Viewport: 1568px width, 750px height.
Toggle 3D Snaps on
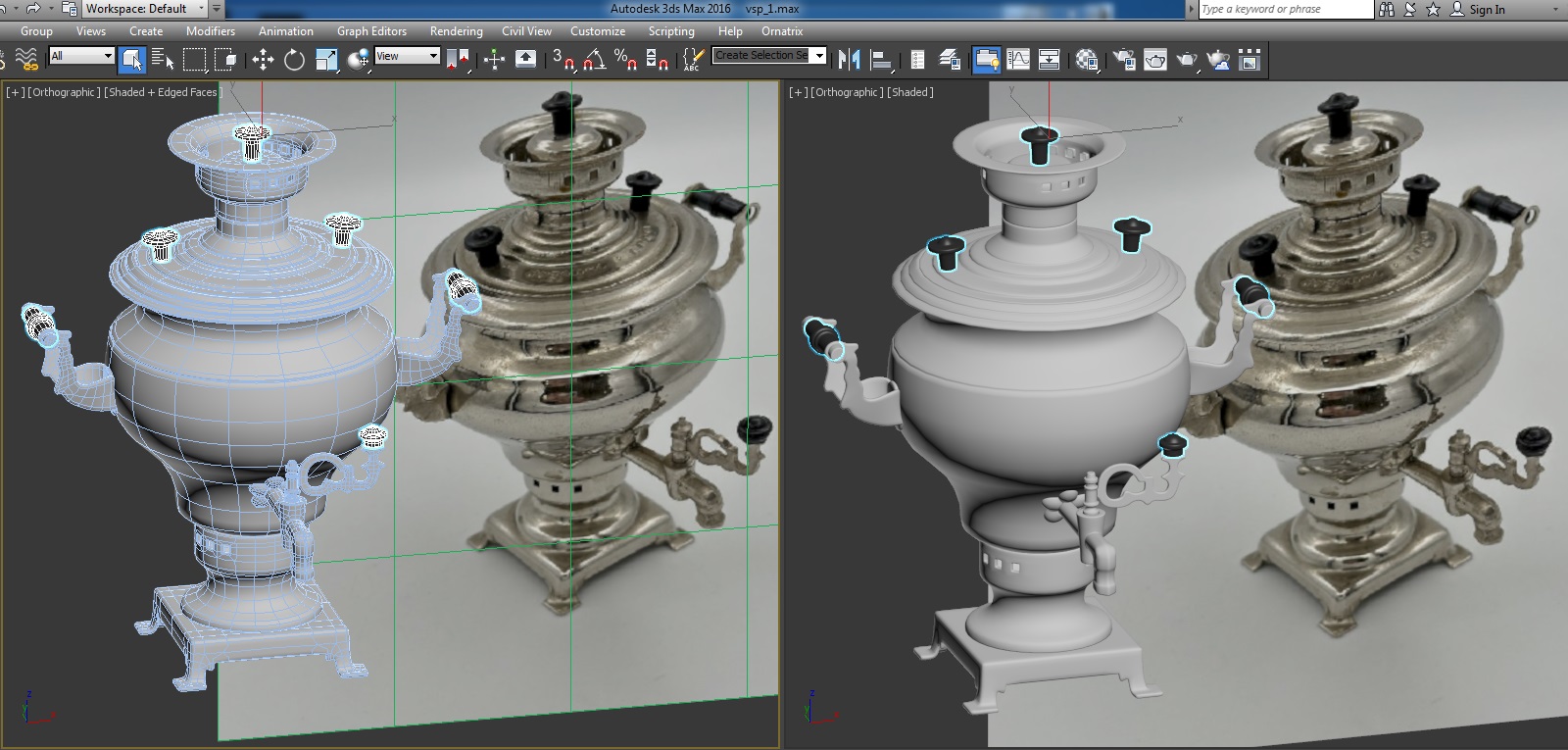pyautogui.click(x=562, y=60)
